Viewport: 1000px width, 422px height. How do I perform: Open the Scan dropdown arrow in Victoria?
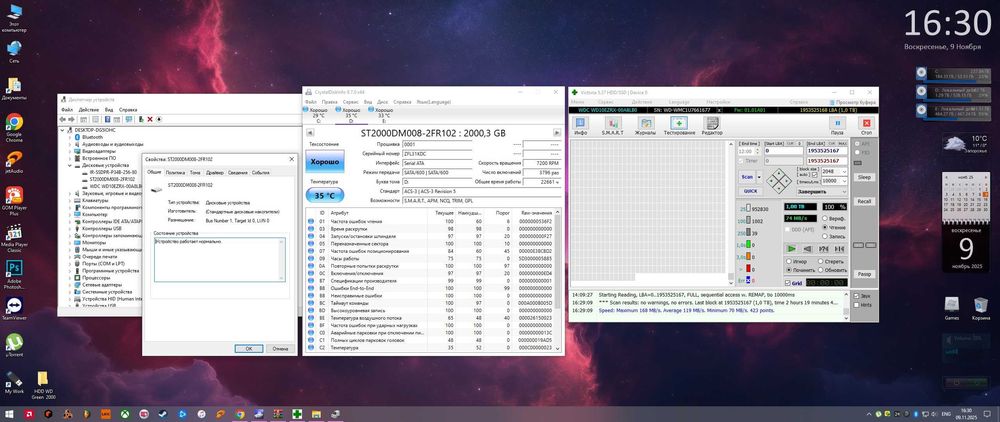point(758,177)
